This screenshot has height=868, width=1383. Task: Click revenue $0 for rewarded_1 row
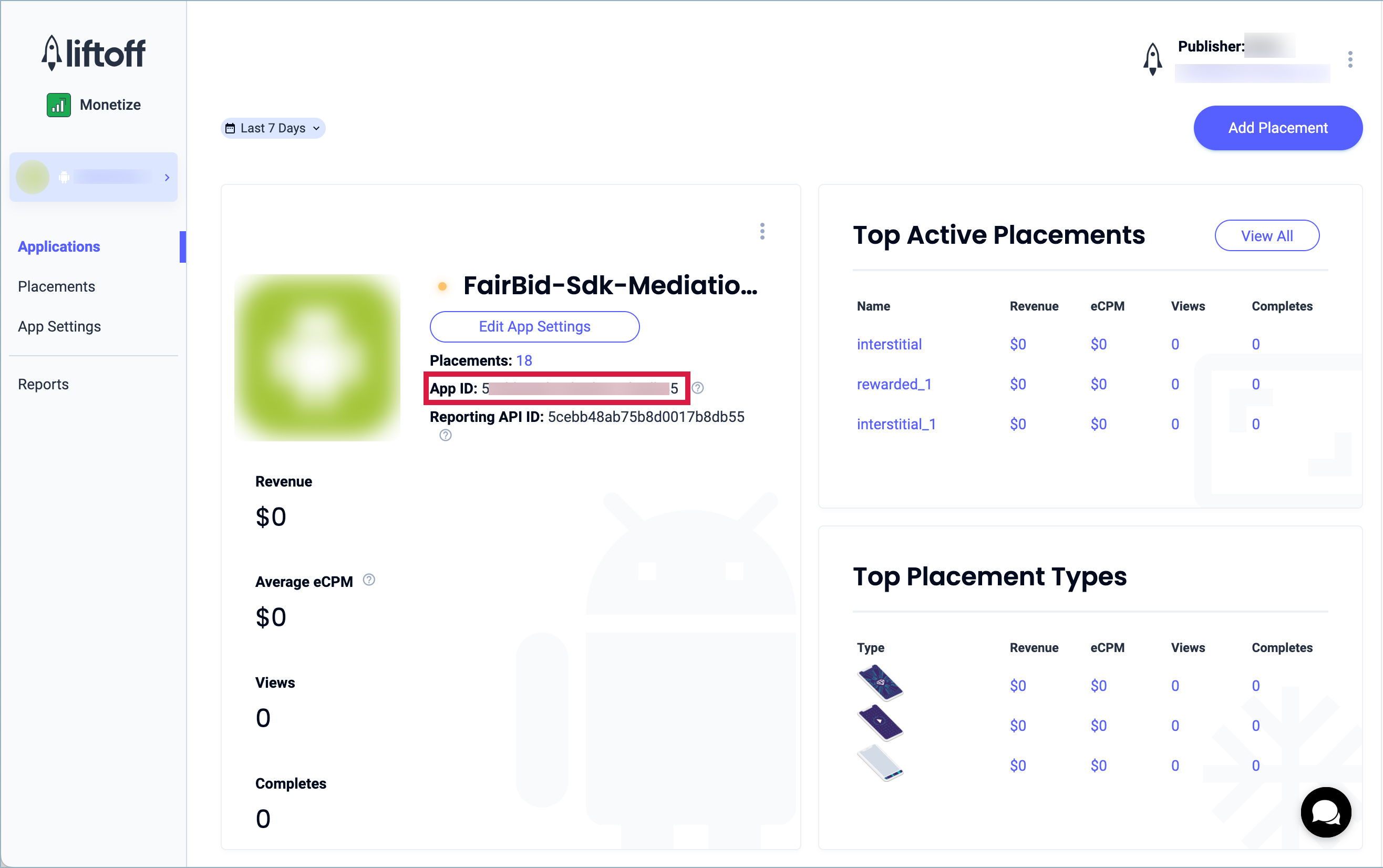point(1018,385)
